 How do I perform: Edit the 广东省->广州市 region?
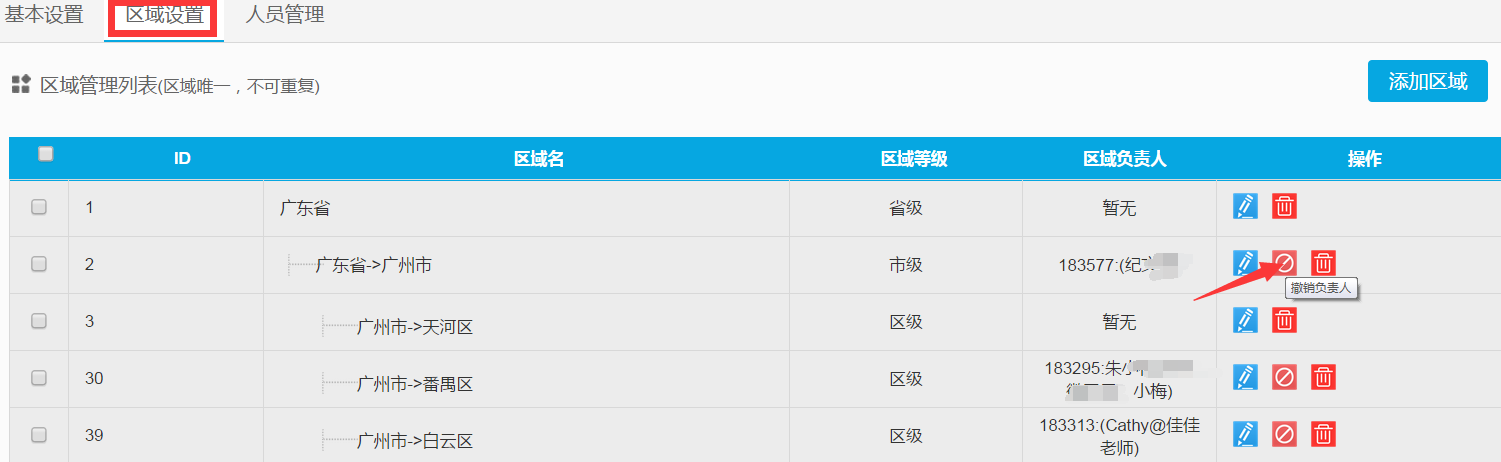pos(1245,263)
